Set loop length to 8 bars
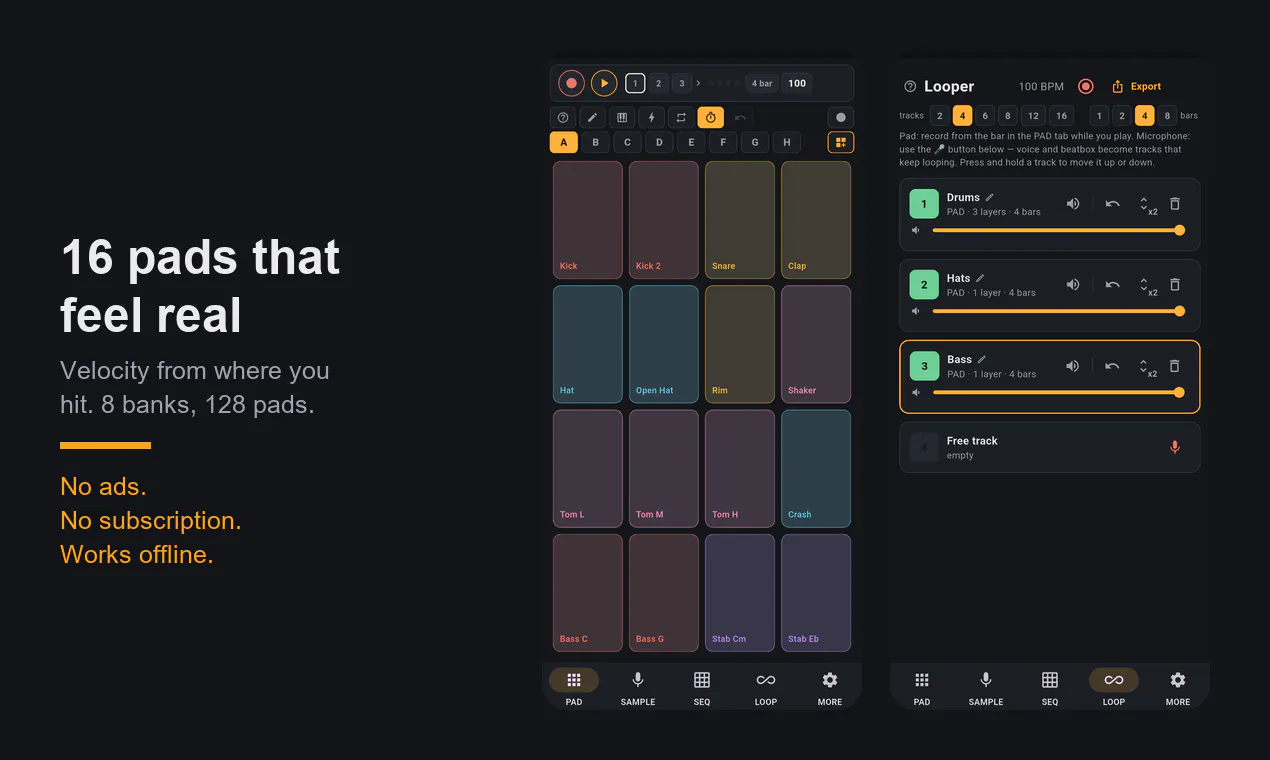The width and height of the screenshot is (1270, 760). (1167, 115)
